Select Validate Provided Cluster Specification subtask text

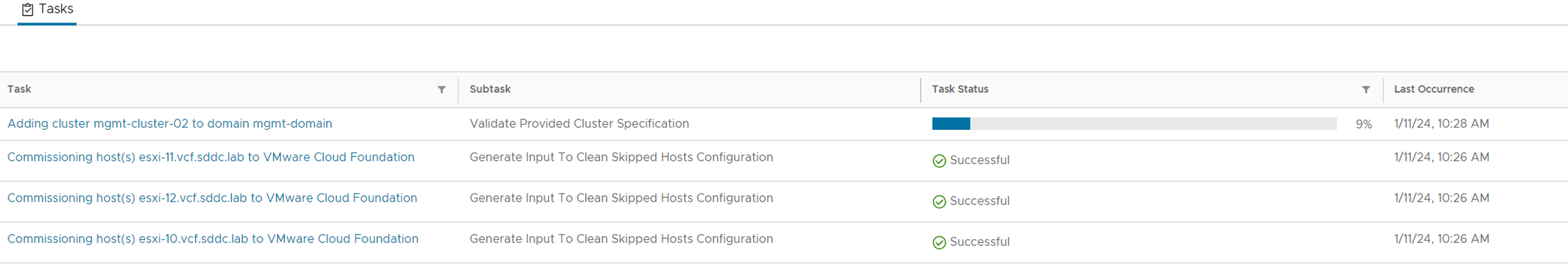tap(579, 124)
